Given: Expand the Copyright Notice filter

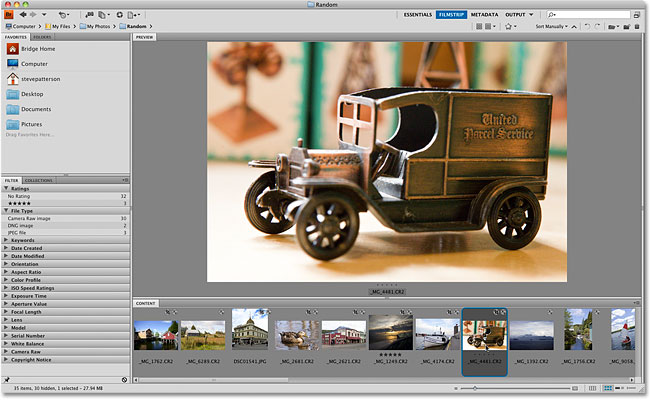Looking at the screenshot, I should [6, 359].
